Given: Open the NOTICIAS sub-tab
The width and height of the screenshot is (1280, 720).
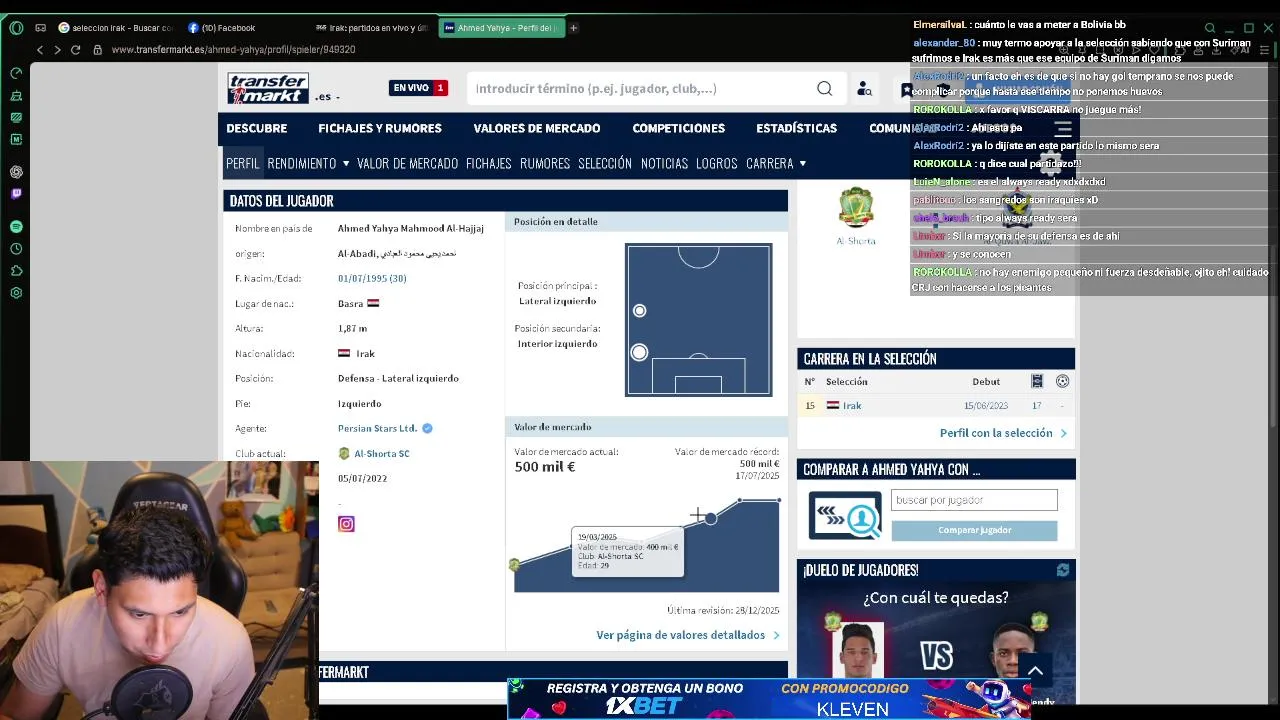Looking at the screenshot, I should [x=664, y=163].
